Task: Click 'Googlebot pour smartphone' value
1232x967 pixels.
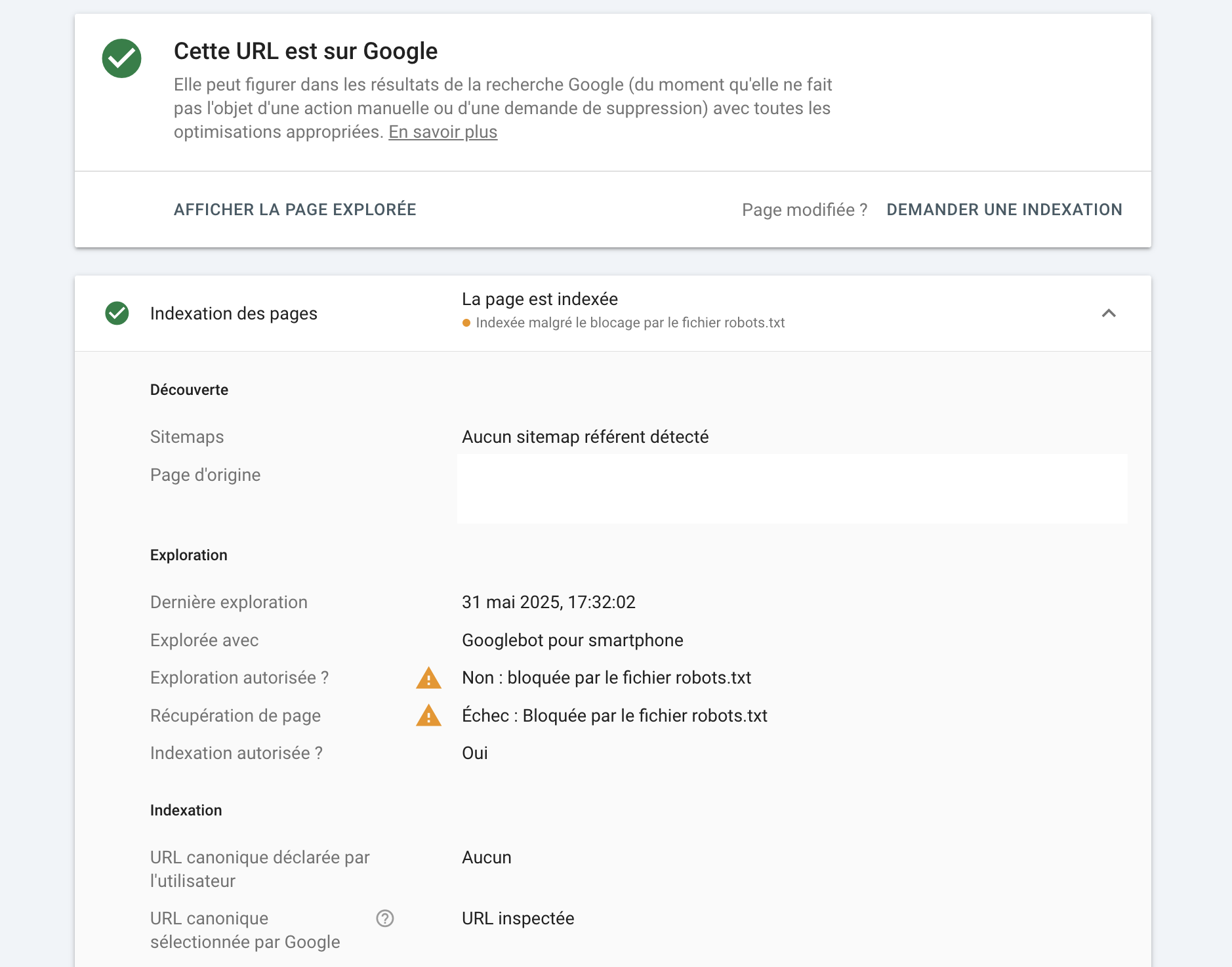Action: tap(573, 640)
